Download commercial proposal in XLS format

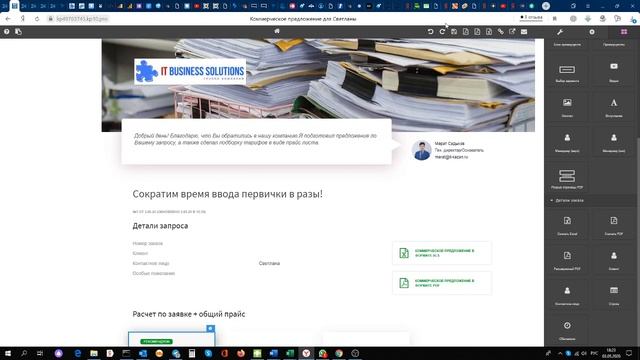point(442,253)
